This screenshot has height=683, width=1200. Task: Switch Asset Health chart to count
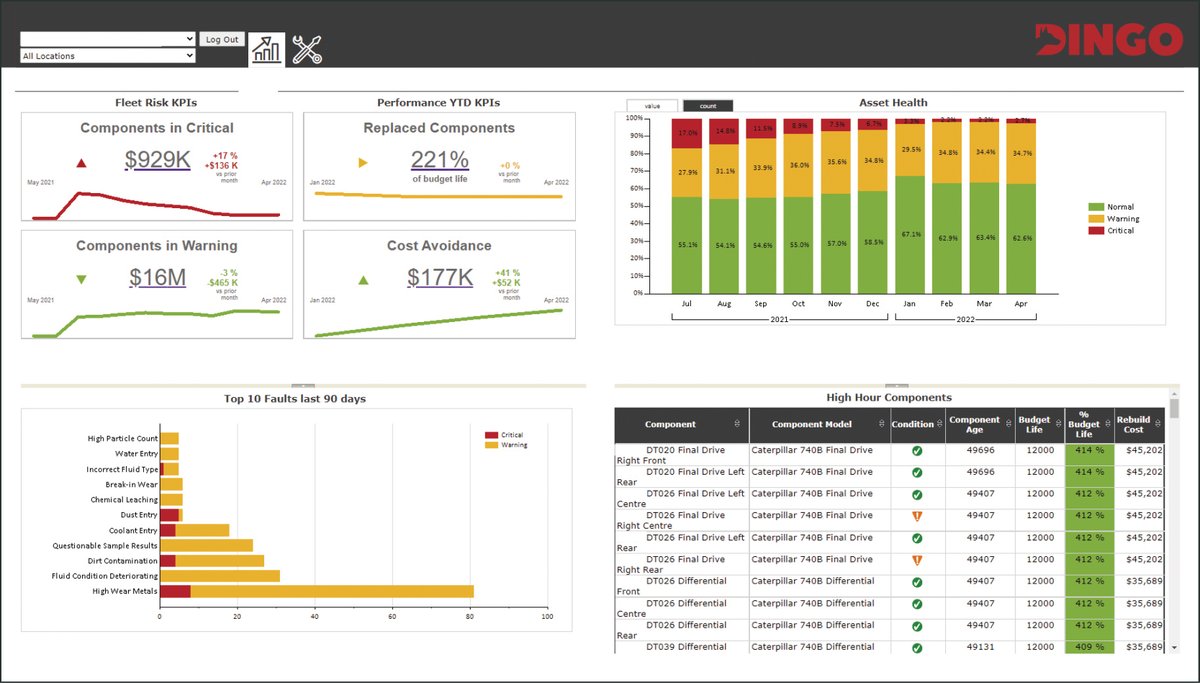(x=708, y=105)
